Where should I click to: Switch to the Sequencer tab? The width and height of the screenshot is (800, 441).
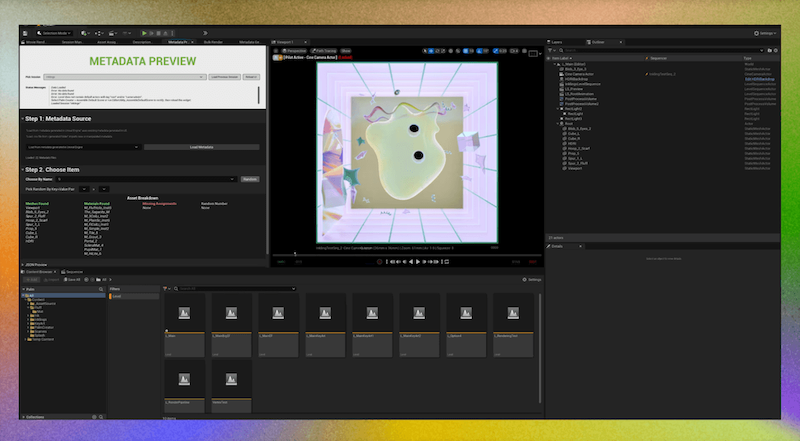point(73,272)
